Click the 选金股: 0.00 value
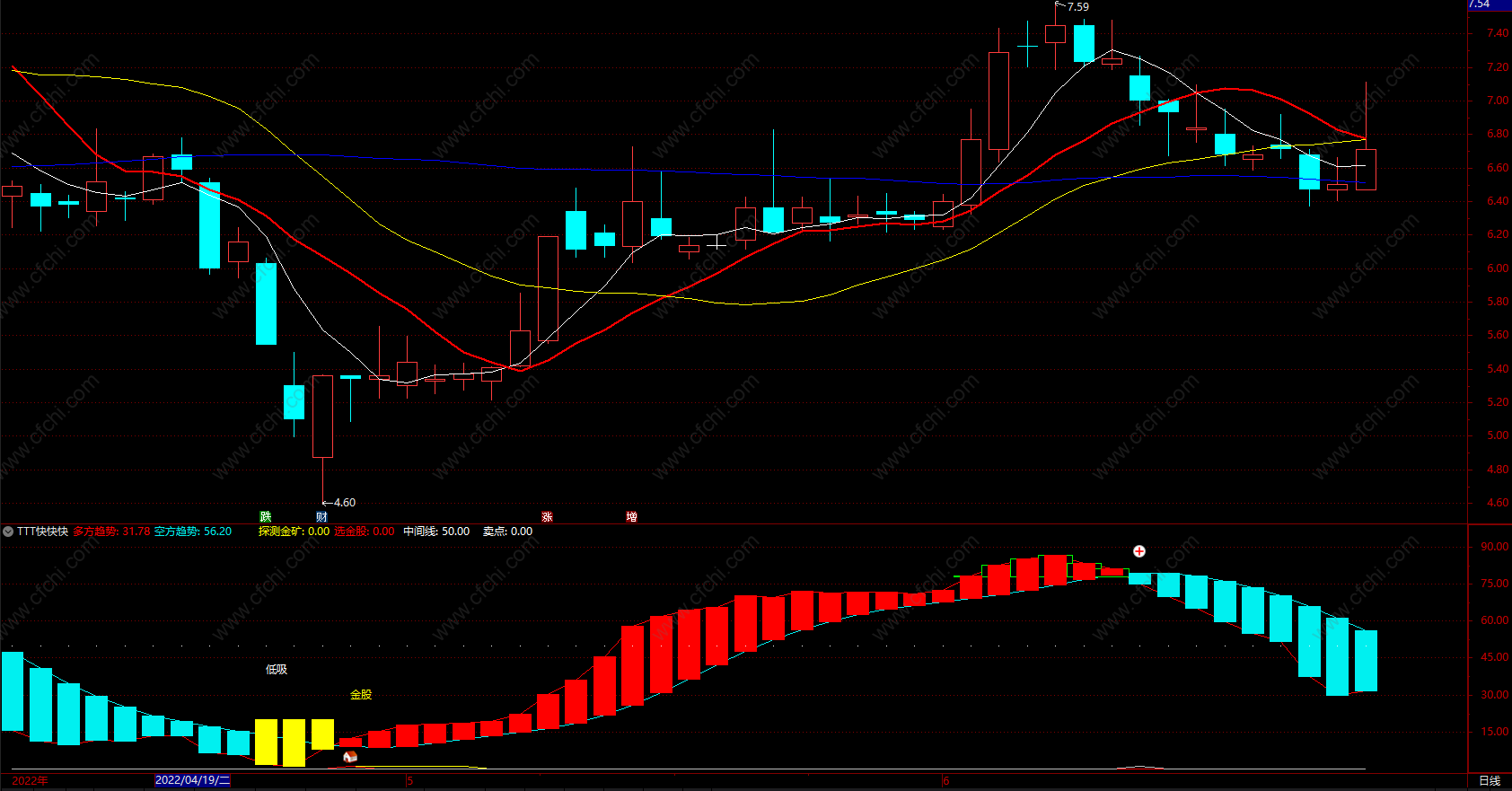 click(365, 532)
